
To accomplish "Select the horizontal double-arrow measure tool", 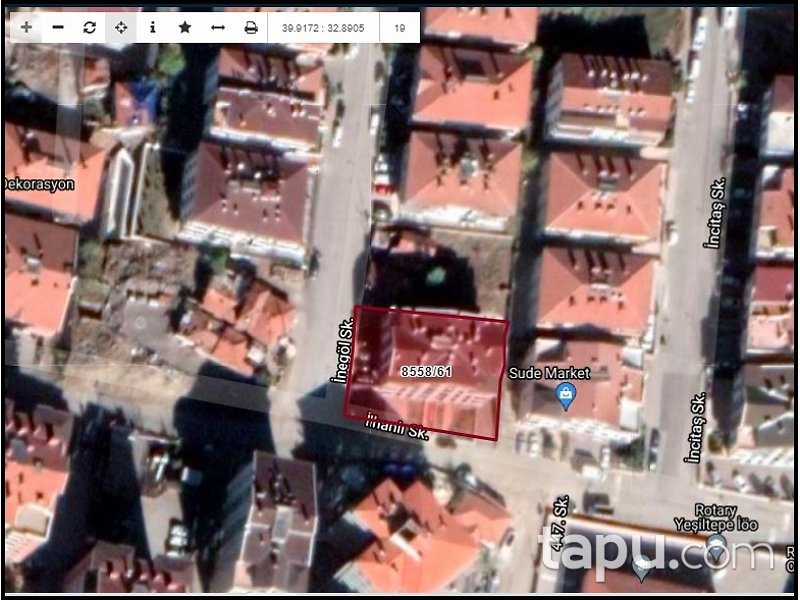I will click(x=218, y=28).
